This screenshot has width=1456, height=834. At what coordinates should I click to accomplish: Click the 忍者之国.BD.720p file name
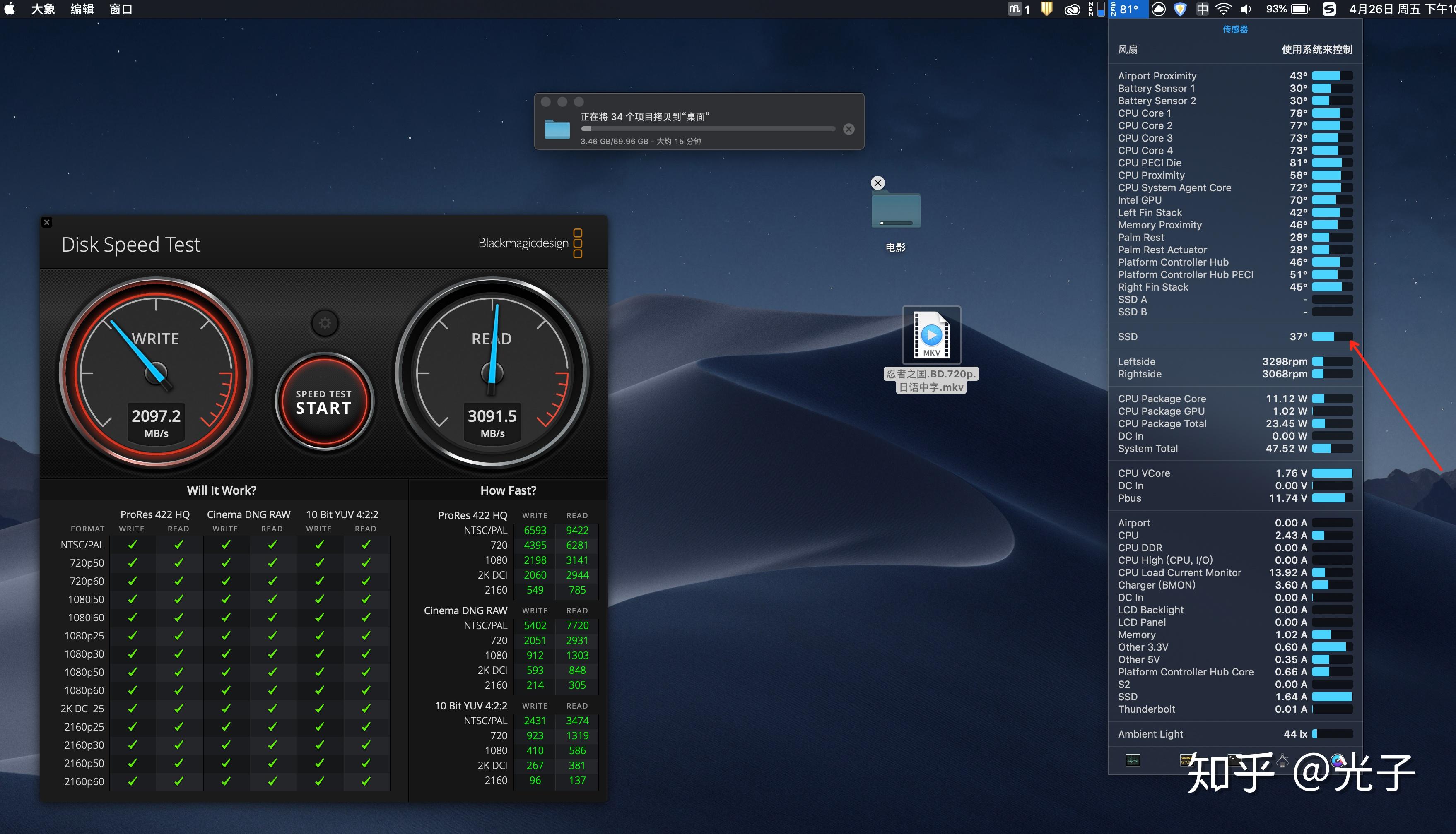click(x=931, y=380)
